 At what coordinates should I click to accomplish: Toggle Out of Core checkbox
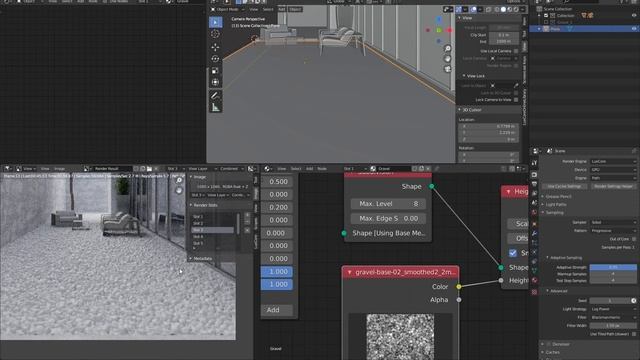coord(634,239)
